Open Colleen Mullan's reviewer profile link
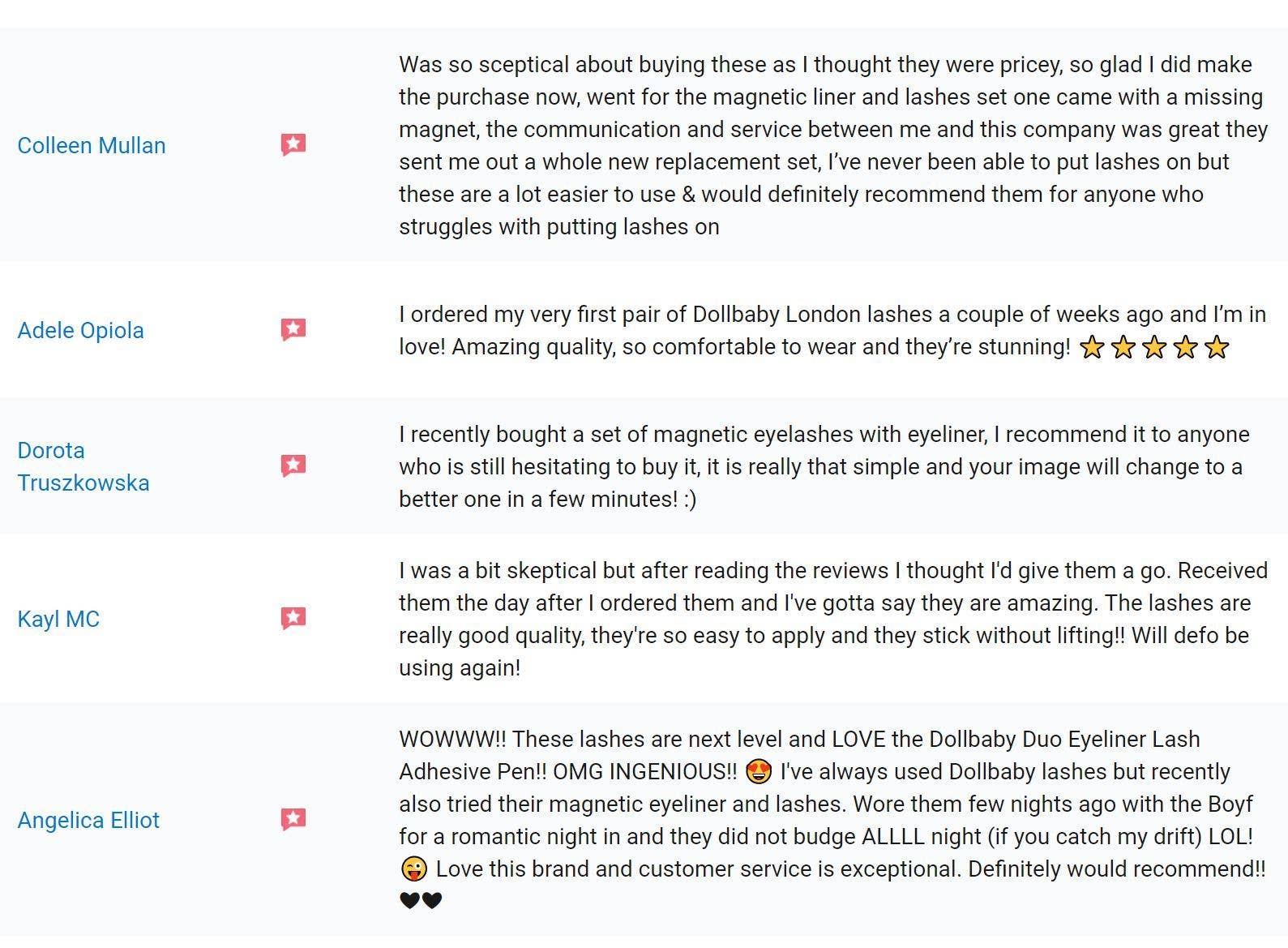The width and height of the screenshot is (1288, 948). click(x=92, y=146)
